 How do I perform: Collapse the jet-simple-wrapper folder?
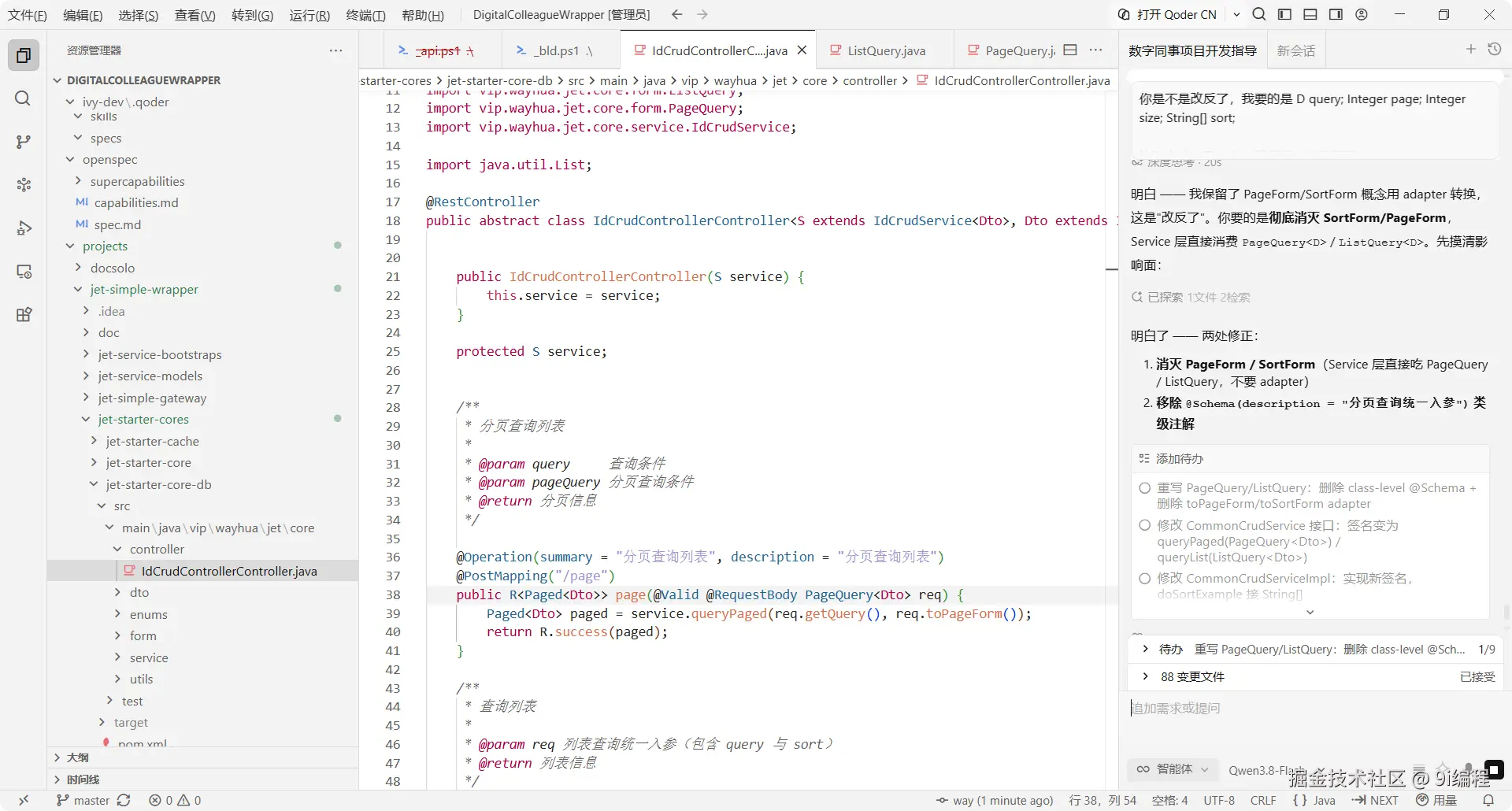tap(78, 289)
